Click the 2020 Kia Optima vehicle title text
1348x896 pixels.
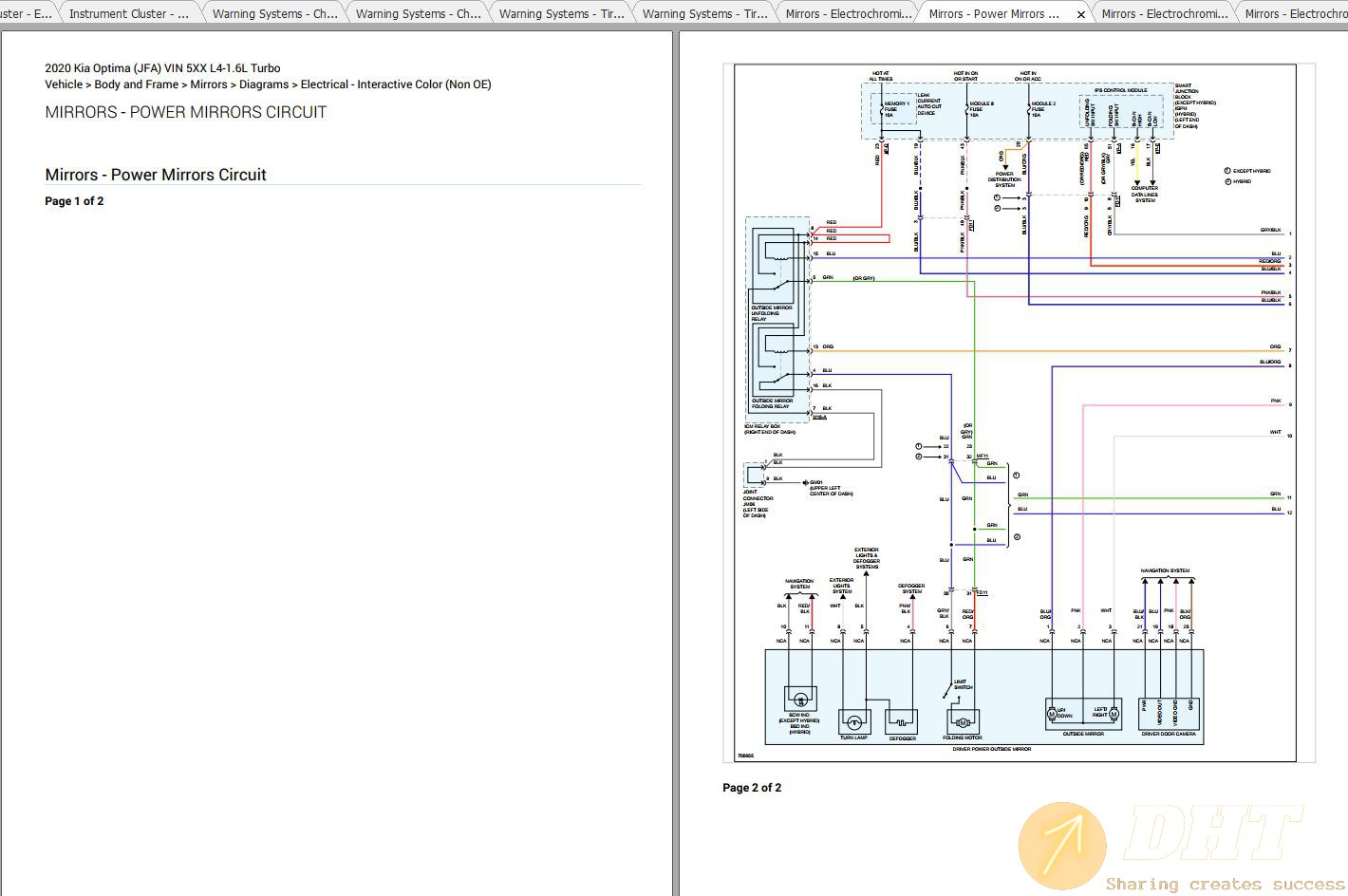162,68
